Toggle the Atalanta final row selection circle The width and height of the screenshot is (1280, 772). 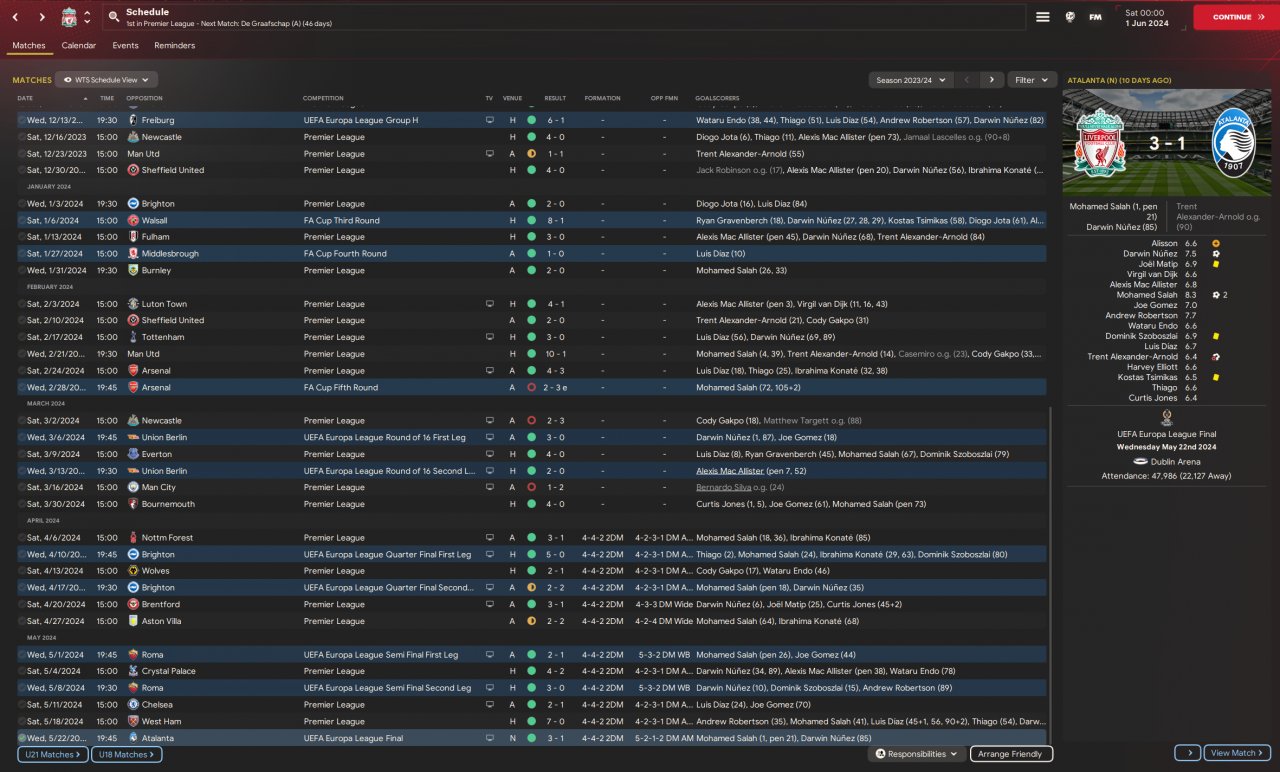22,738
